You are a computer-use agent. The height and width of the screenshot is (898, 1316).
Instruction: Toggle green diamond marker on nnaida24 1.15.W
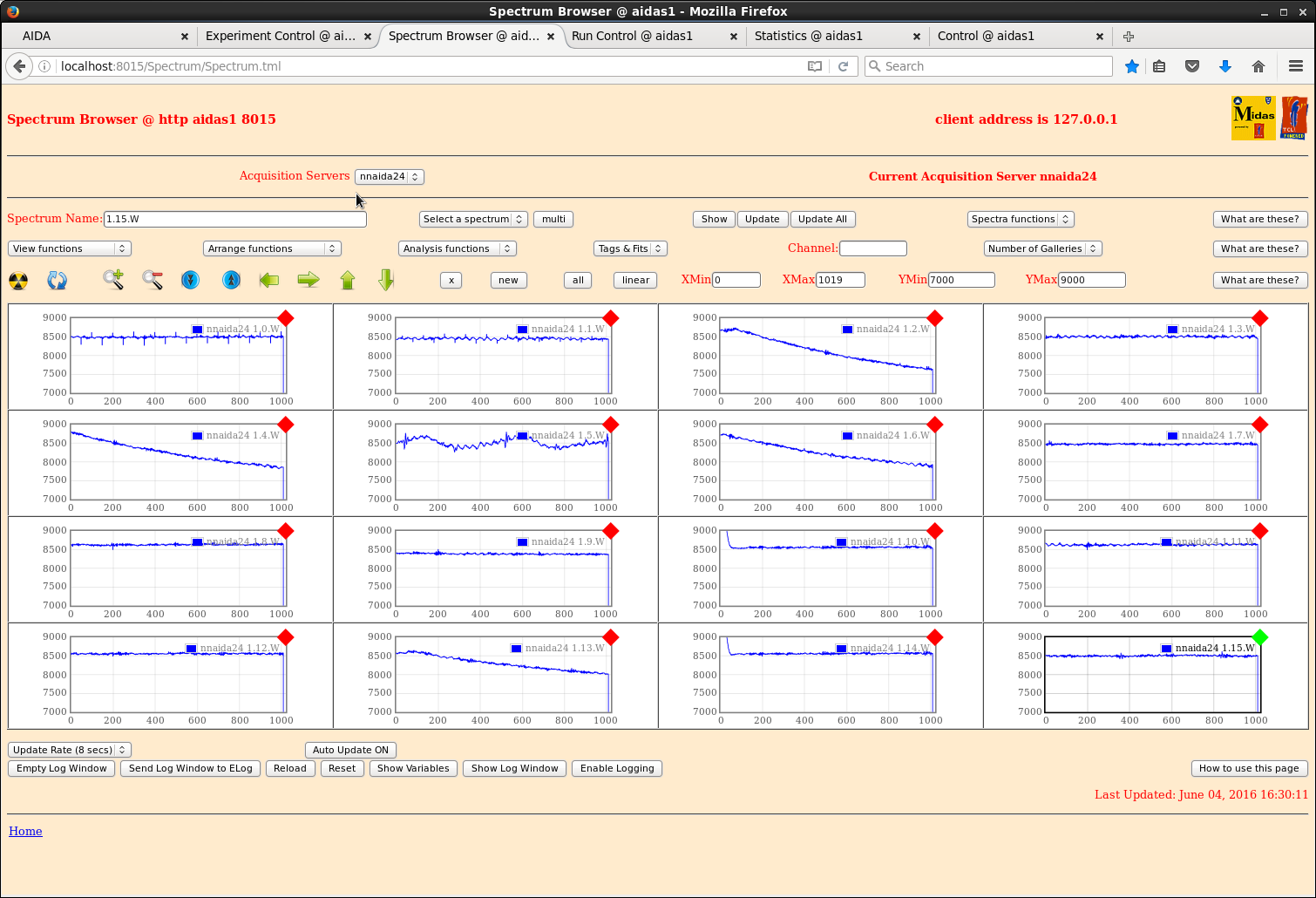1260,637
